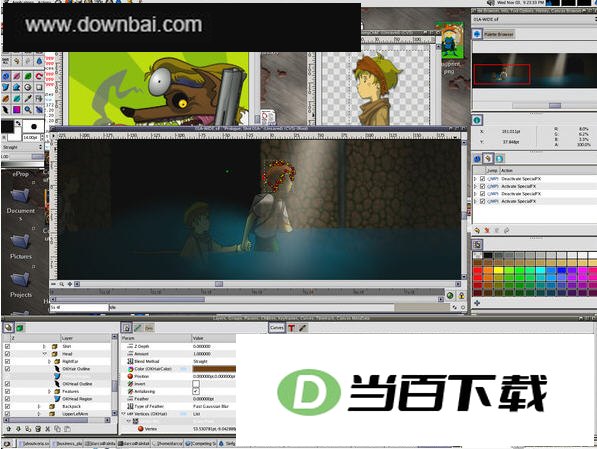Click the undo icon below history list
Image resolution: width=597 pixels, height=449 pixels.
point(477,230)
